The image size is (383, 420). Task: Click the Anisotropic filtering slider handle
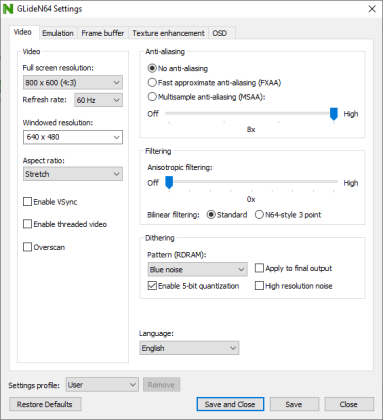pos(169,183)
